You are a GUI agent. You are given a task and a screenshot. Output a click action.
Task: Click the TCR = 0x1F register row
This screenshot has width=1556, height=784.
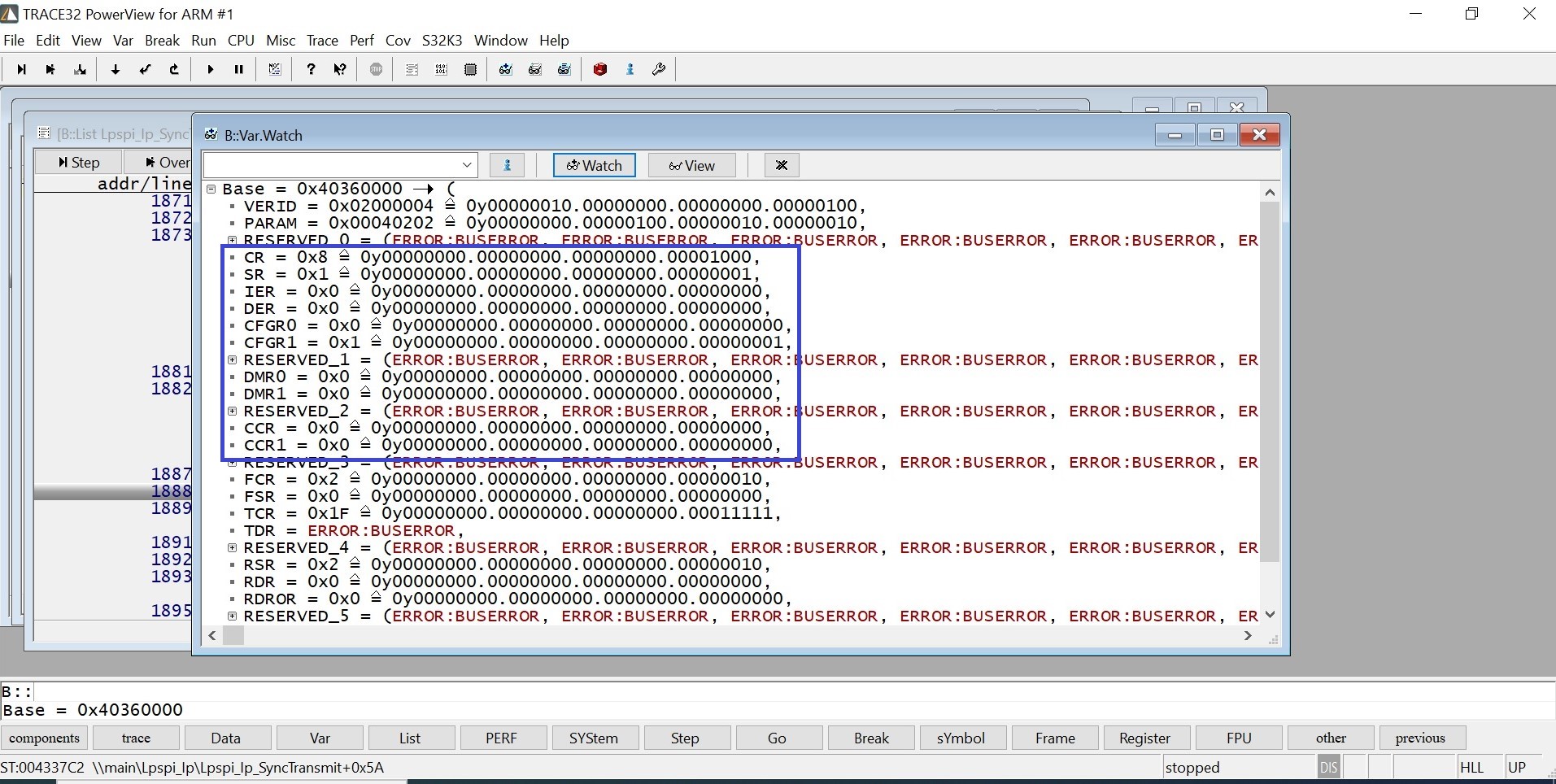(x=512, y=513)
